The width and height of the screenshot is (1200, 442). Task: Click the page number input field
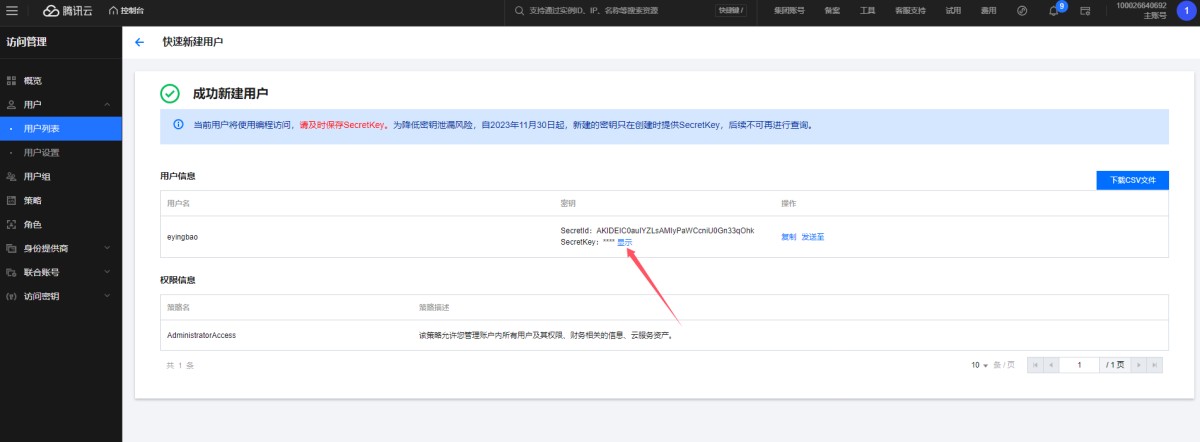[x=1080, y=365]
